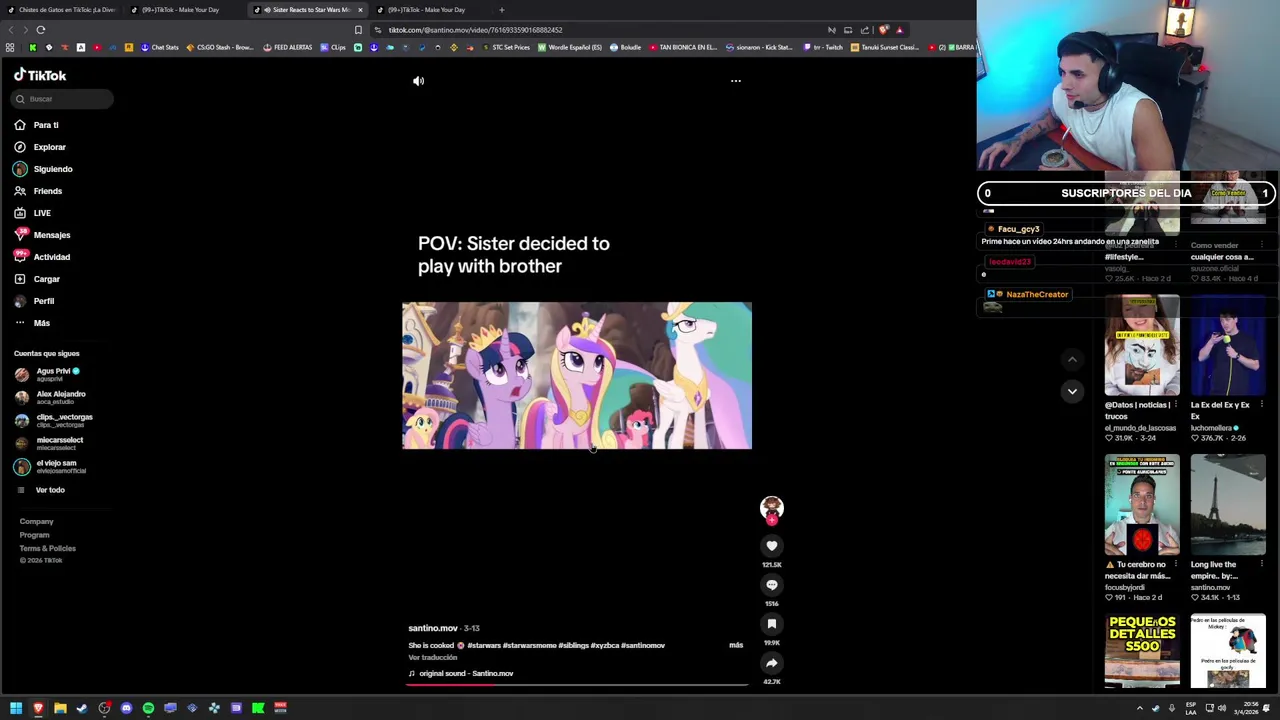Bookmark the page with the bookmark icon

[x=358, y=30]
